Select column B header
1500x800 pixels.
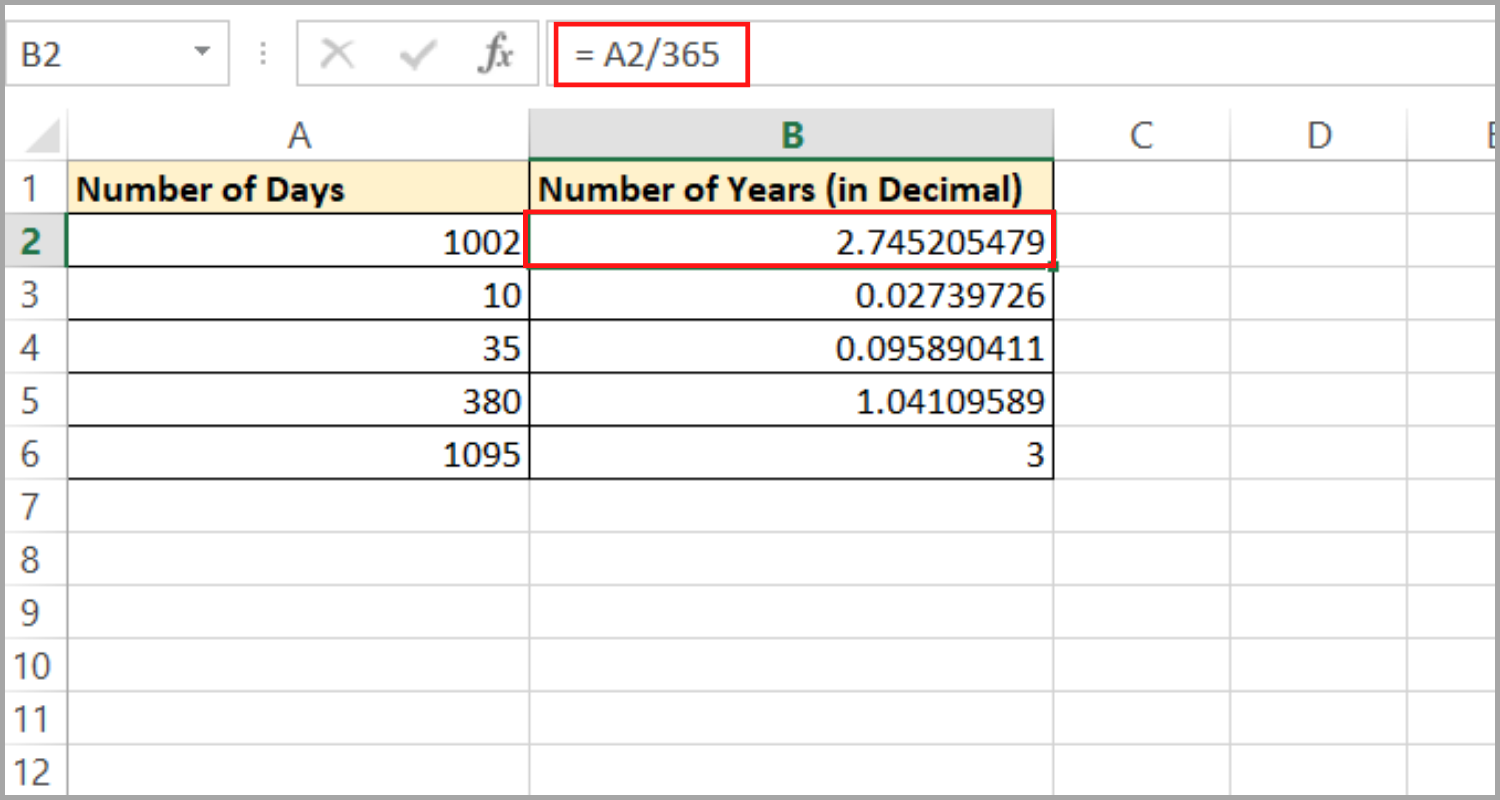pyautogui.click(x=791, y=135)
